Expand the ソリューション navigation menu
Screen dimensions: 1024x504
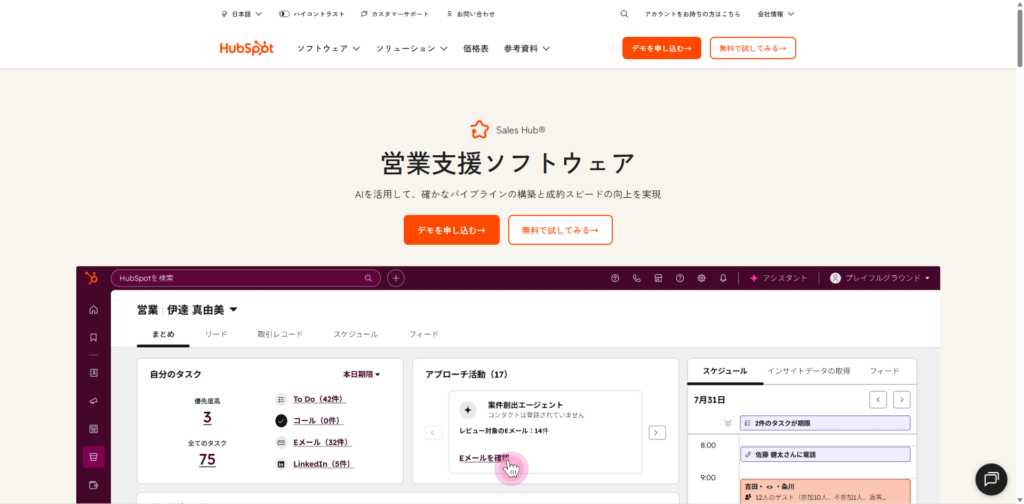[411, 48]
